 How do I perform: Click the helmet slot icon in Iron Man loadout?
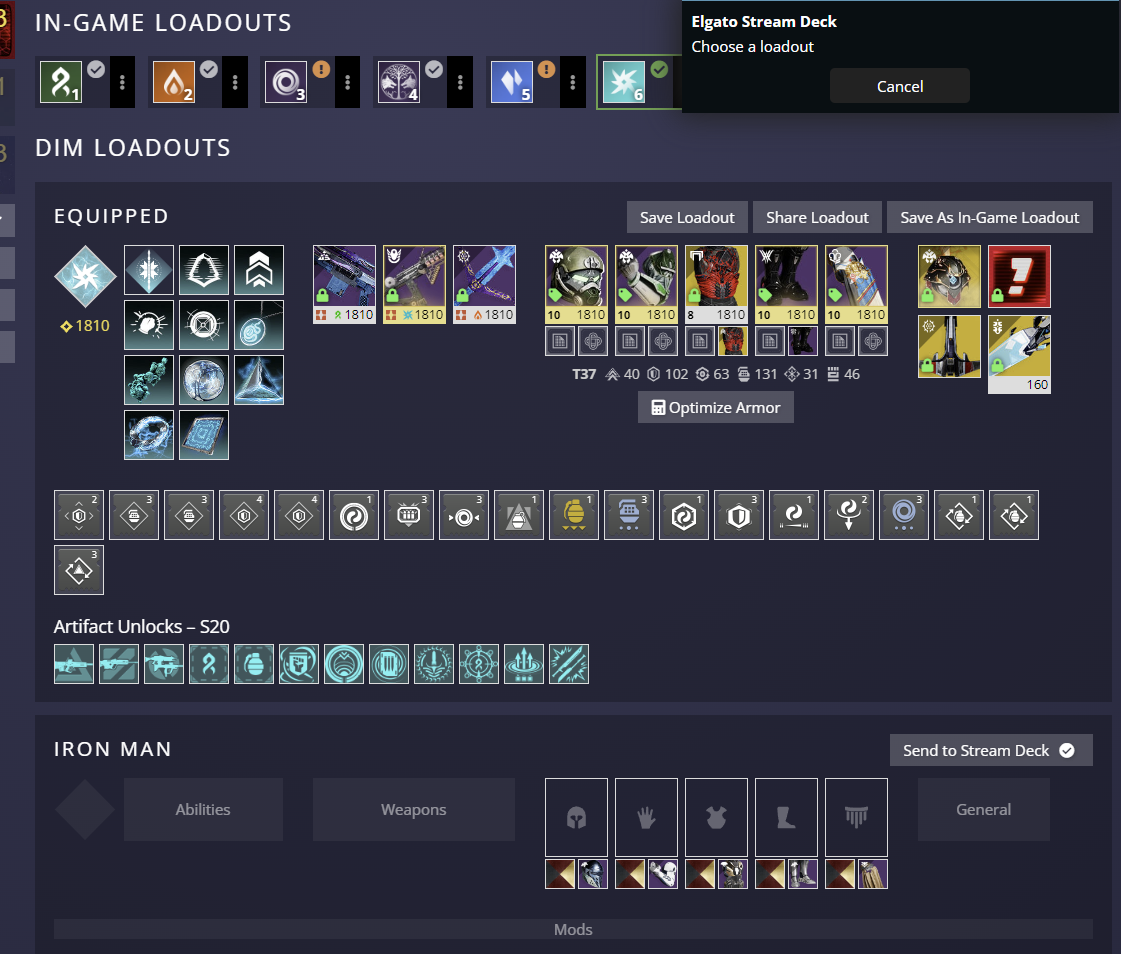click(x=575, y=817)
